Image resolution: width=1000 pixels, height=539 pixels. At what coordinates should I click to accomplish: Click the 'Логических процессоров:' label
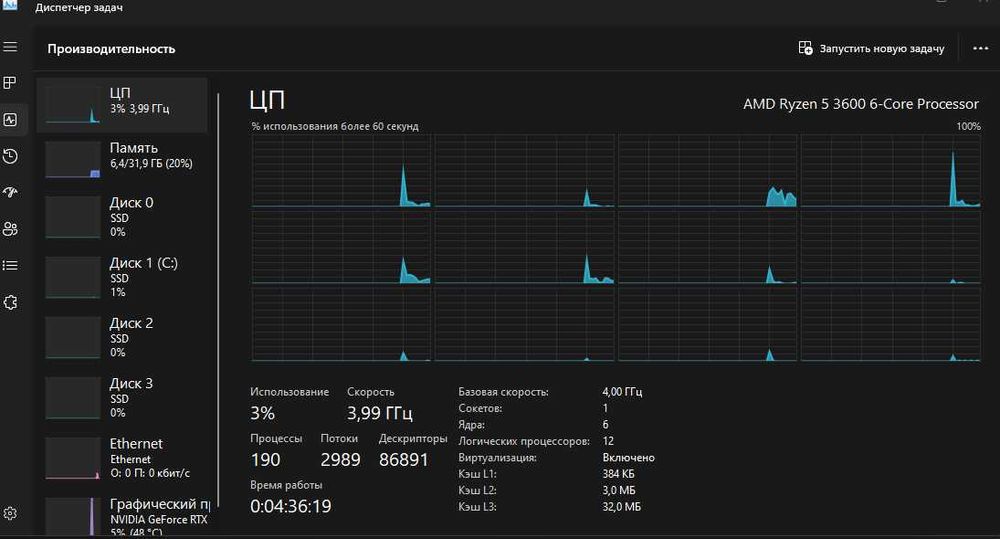(524, 441)
